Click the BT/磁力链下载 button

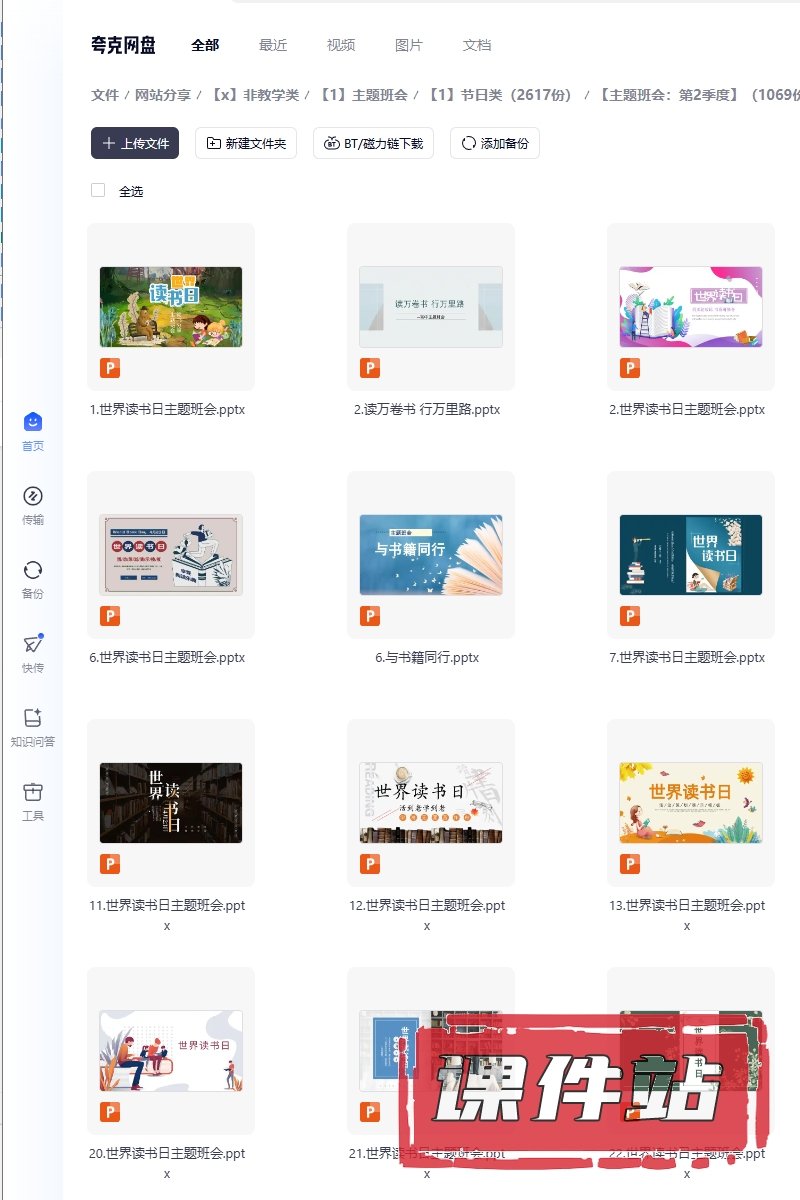click(x=373, y=143)
